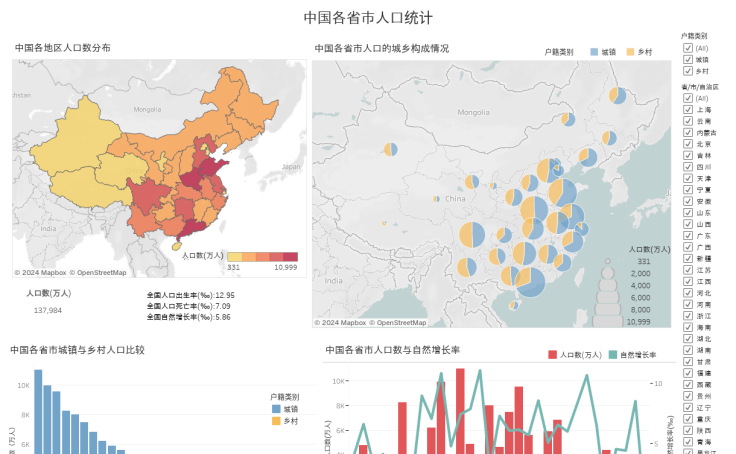
Task: Toggle the 贵州 checkbox
Action: click(688, 396)
